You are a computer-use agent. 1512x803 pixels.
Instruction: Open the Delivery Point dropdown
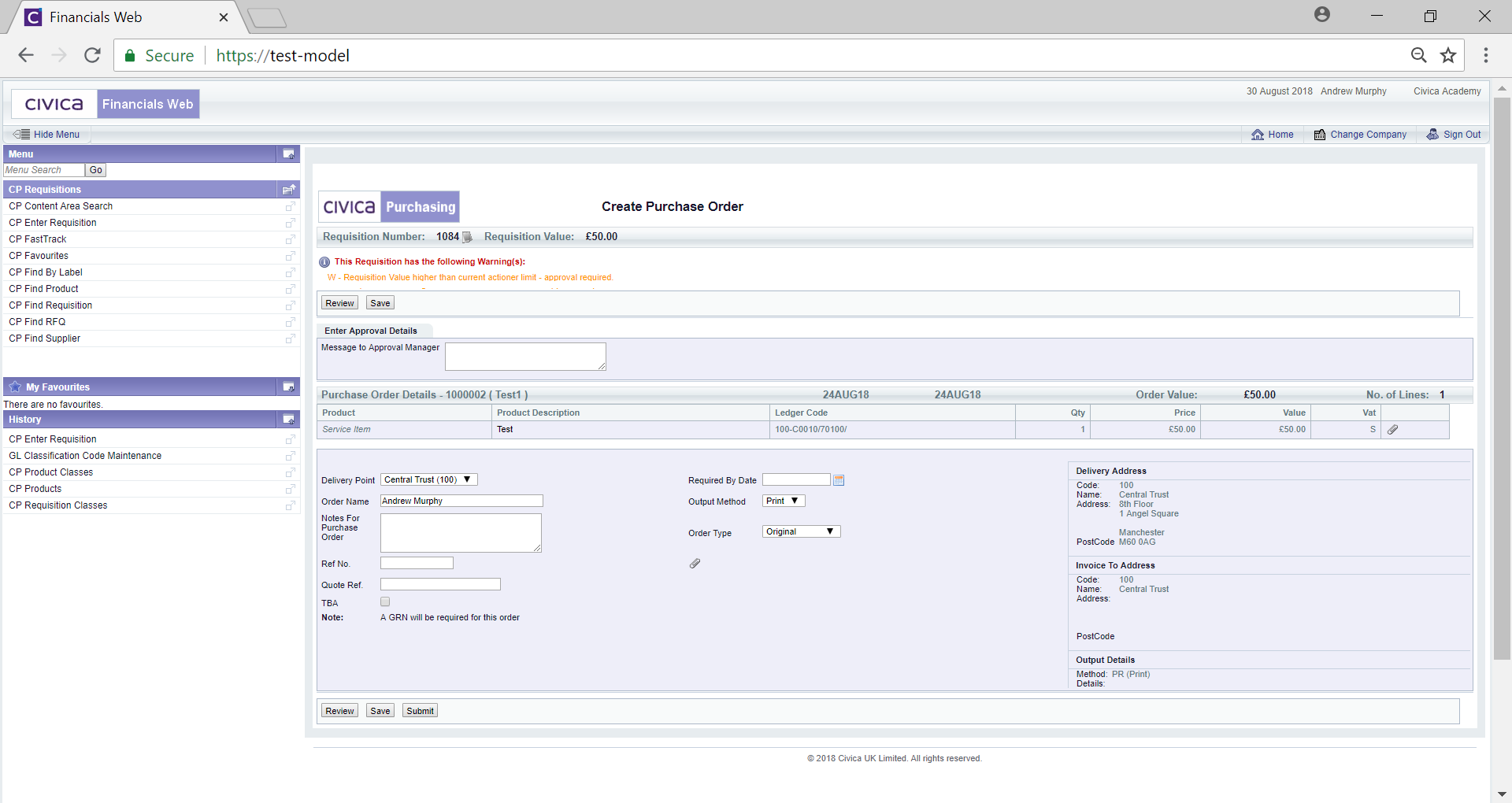[428, 479]
